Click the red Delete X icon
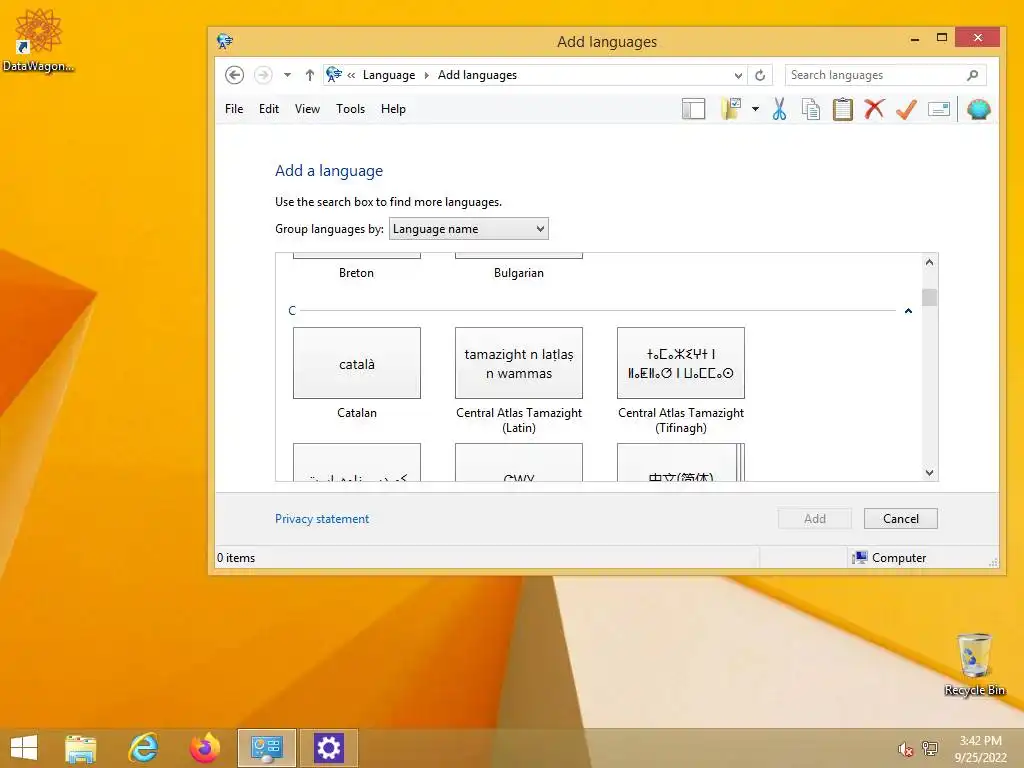1024x768 pixels. (x=874, y=109)
